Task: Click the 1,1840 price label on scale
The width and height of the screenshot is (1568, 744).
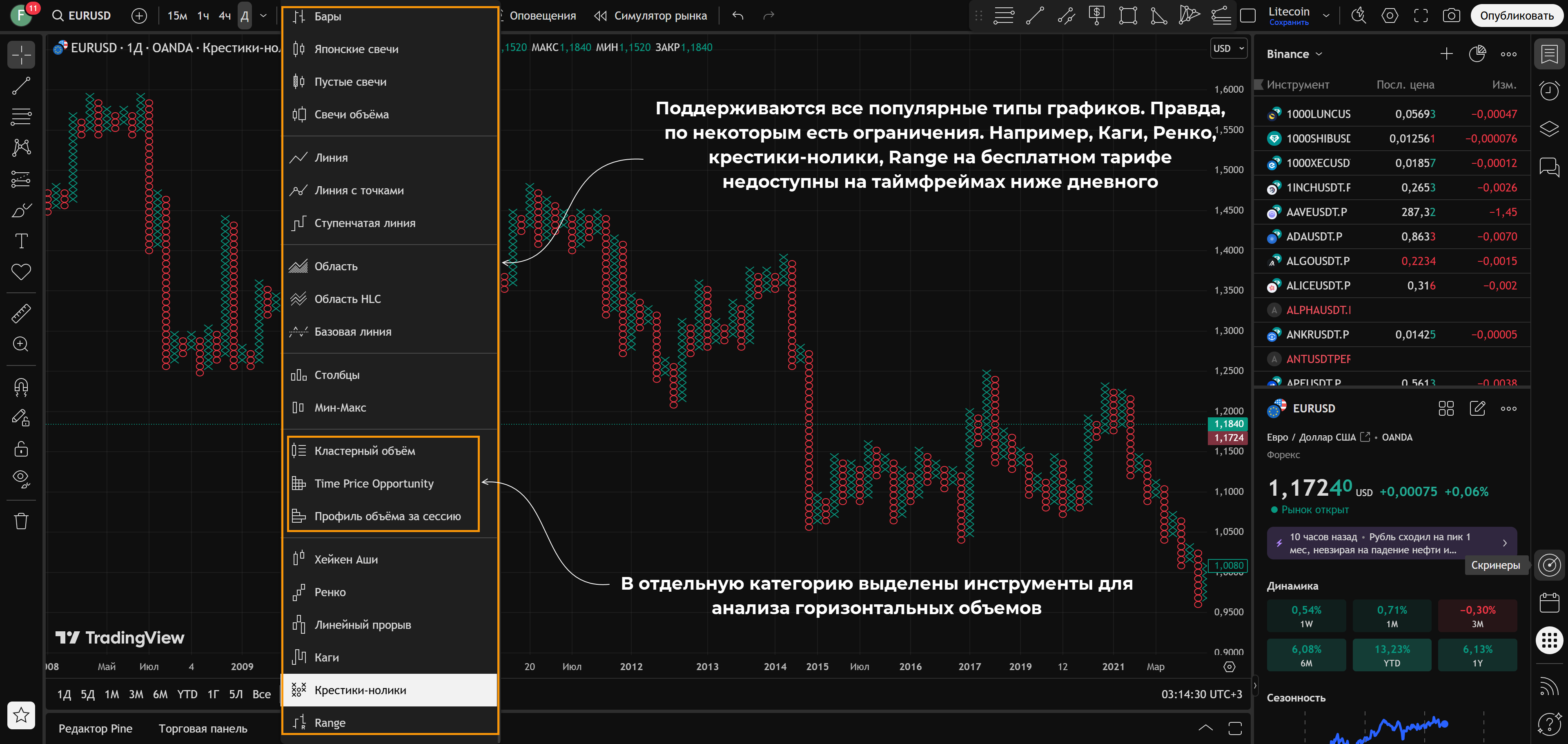Action: pyautogui.click(x=1228, y=424)
